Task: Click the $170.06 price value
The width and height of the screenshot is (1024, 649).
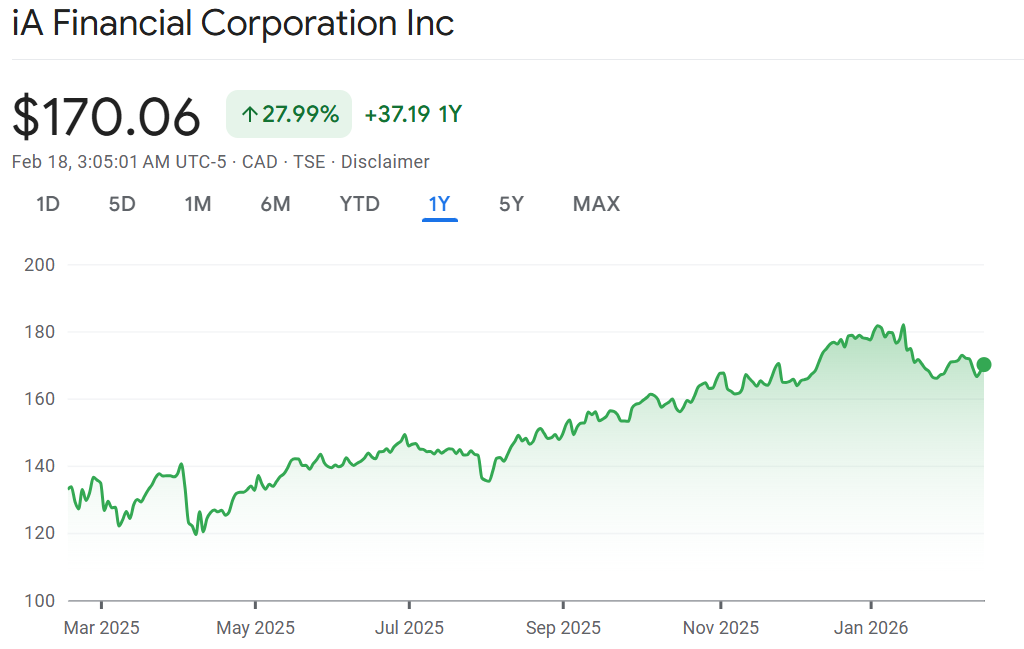Action: [106, 116]
